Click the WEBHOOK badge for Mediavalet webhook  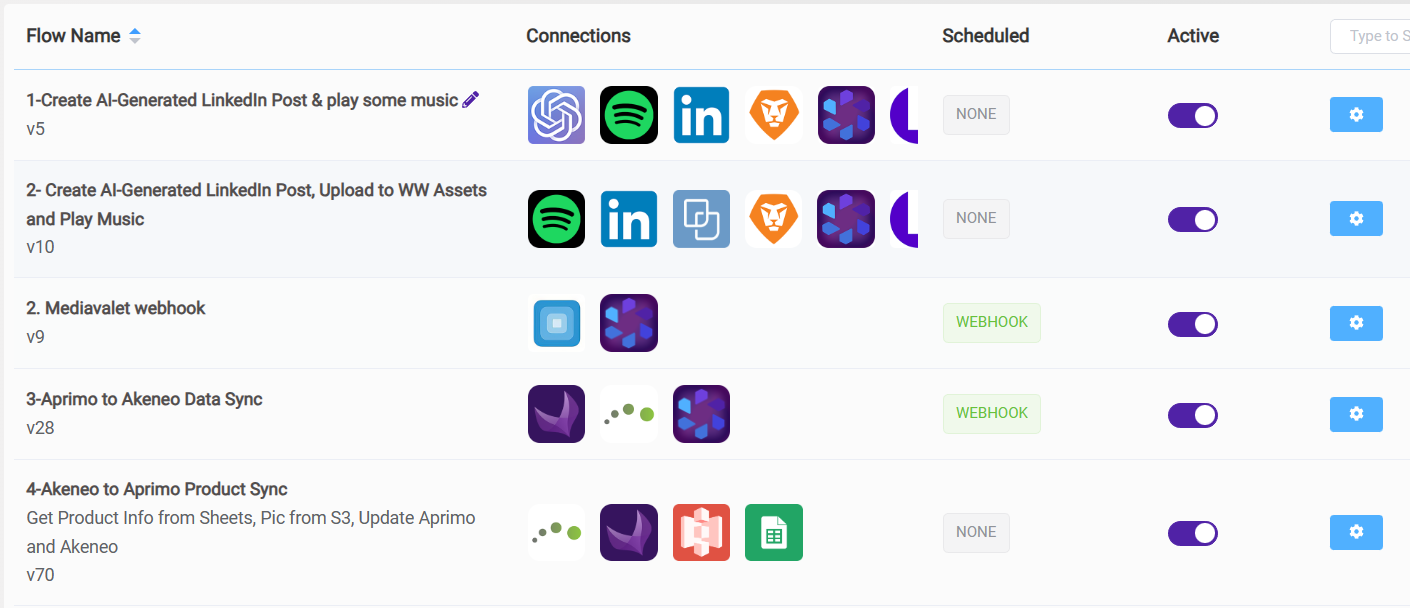(991, 323)
